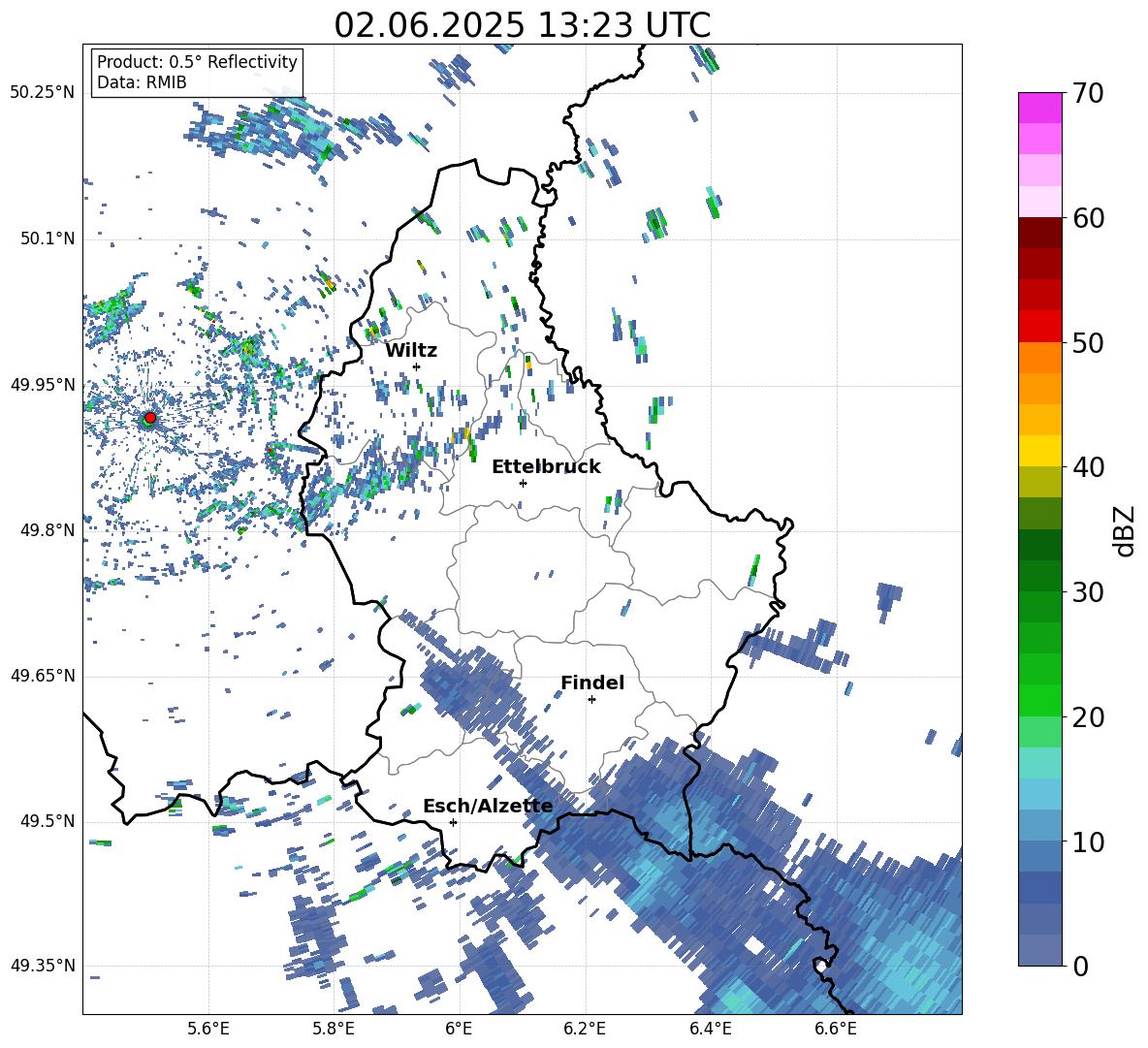Click the Findel city label
This screenshot has height=1048, width=1148.
coord(592,683)
